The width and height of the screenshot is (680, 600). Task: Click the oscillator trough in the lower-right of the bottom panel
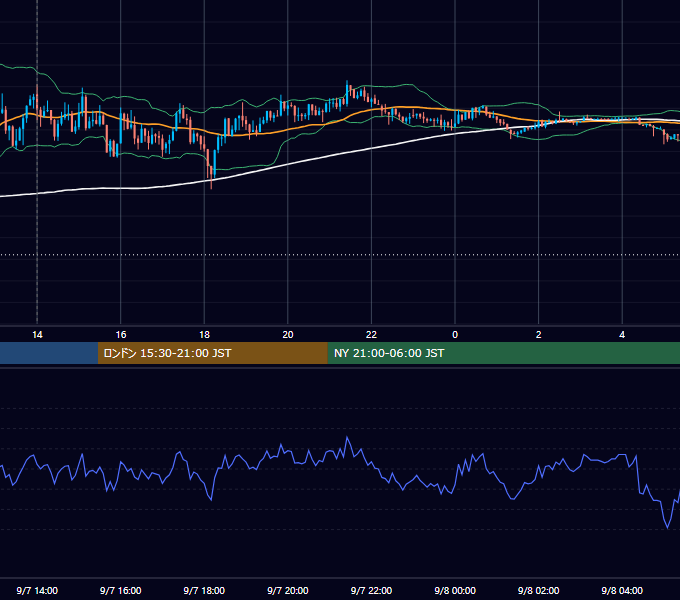[x=667, y=526]
